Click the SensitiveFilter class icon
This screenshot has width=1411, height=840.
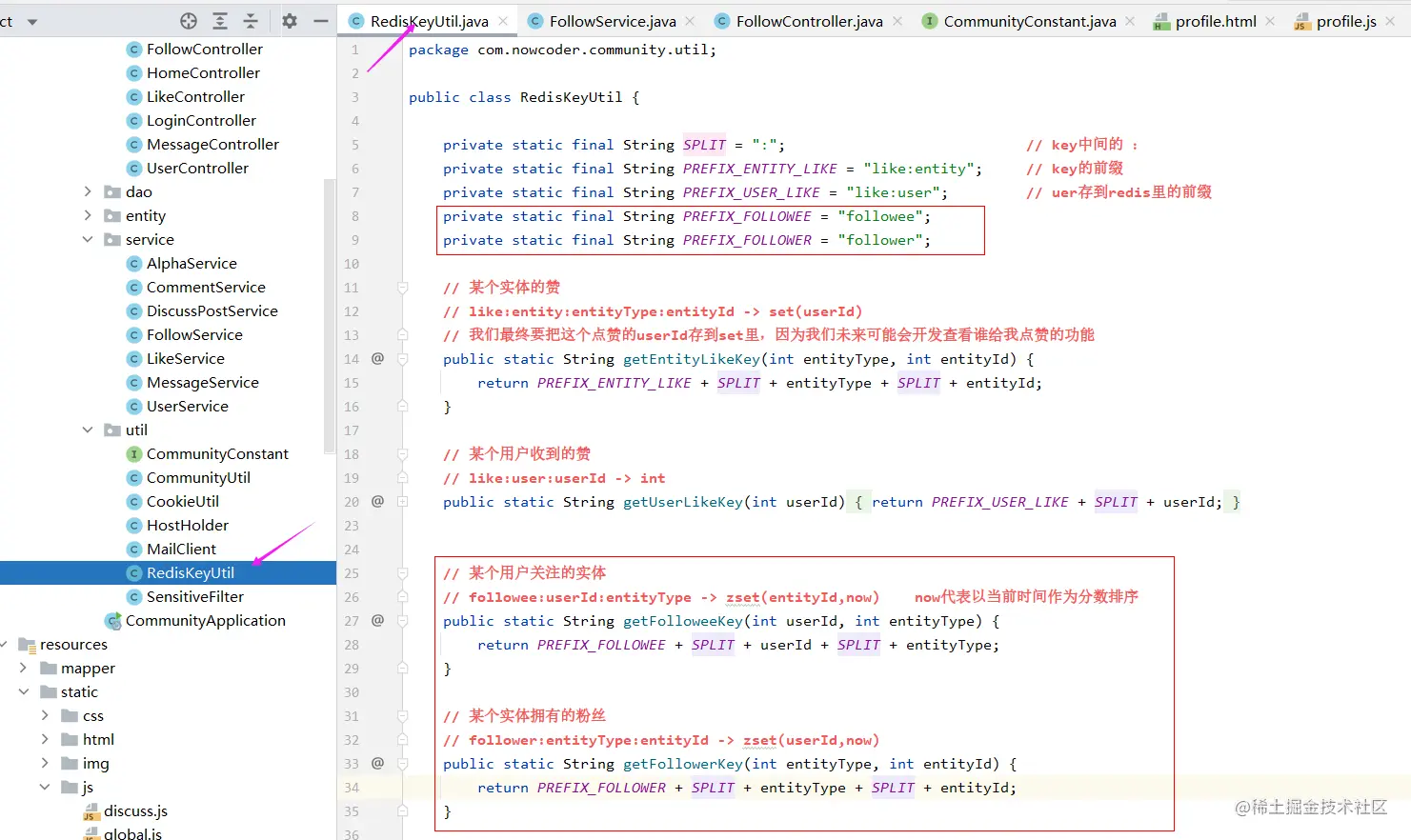(134, 597)
